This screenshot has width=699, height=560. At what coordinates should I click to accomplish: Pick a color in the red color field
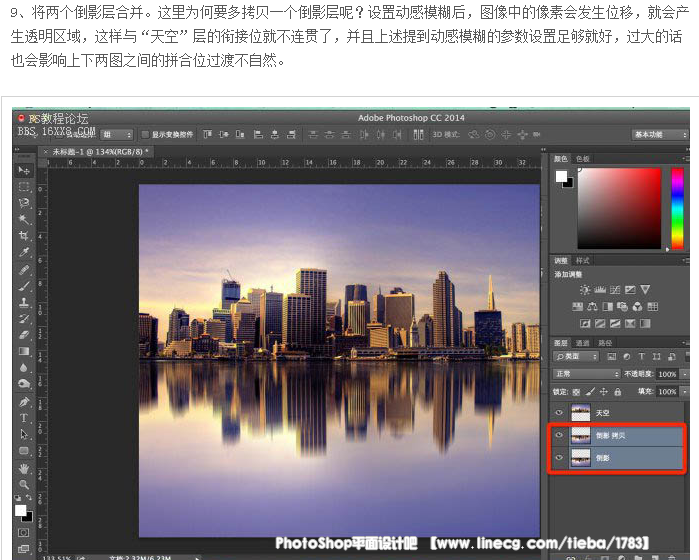[x=619, y=208]
